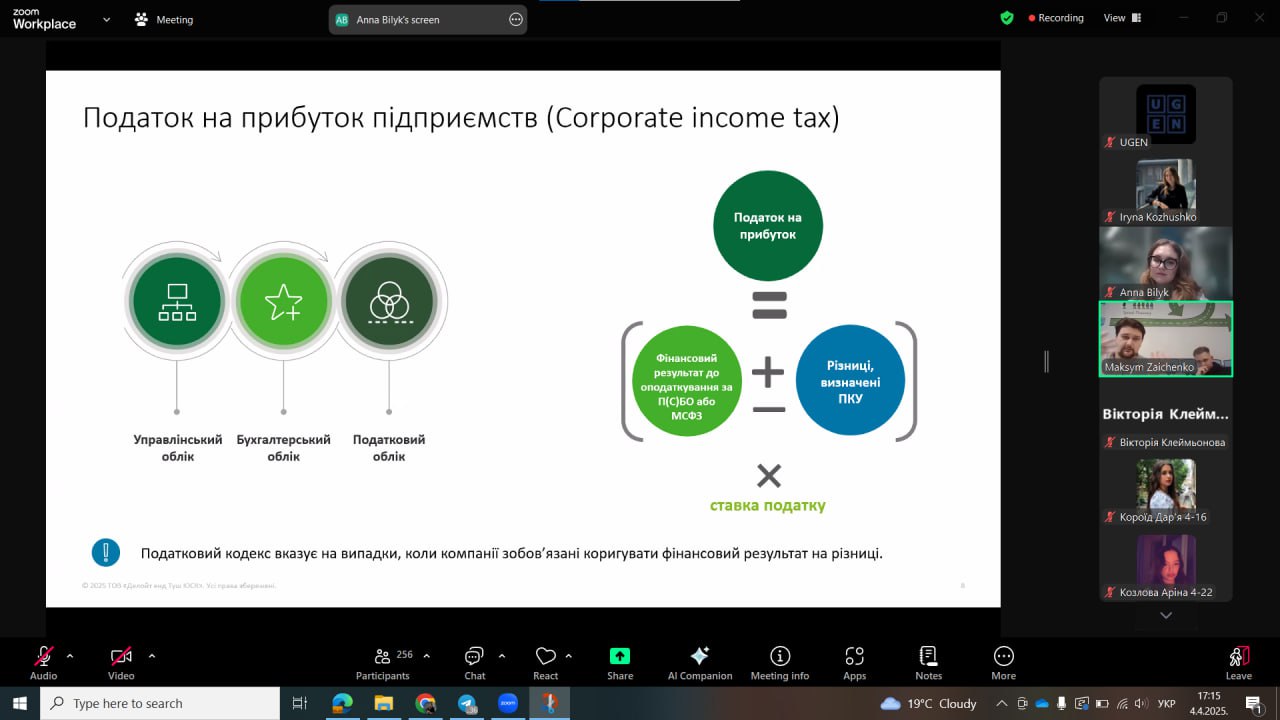The image size is (1280, 720).
Task: Open the Participants list
Action: pyautogui.click(x=382, y=657)
